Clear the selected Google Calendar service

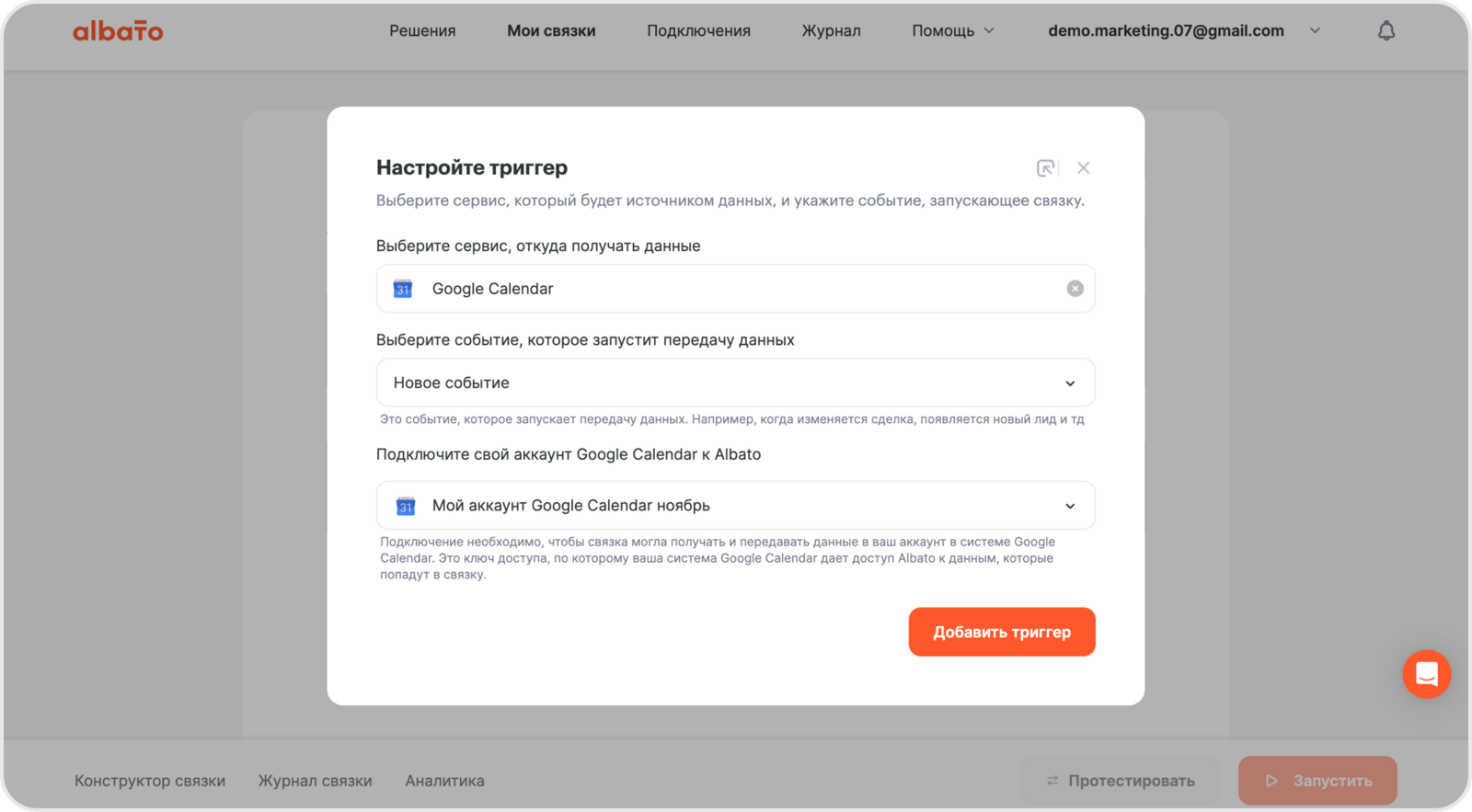(x=1075, y=289)
